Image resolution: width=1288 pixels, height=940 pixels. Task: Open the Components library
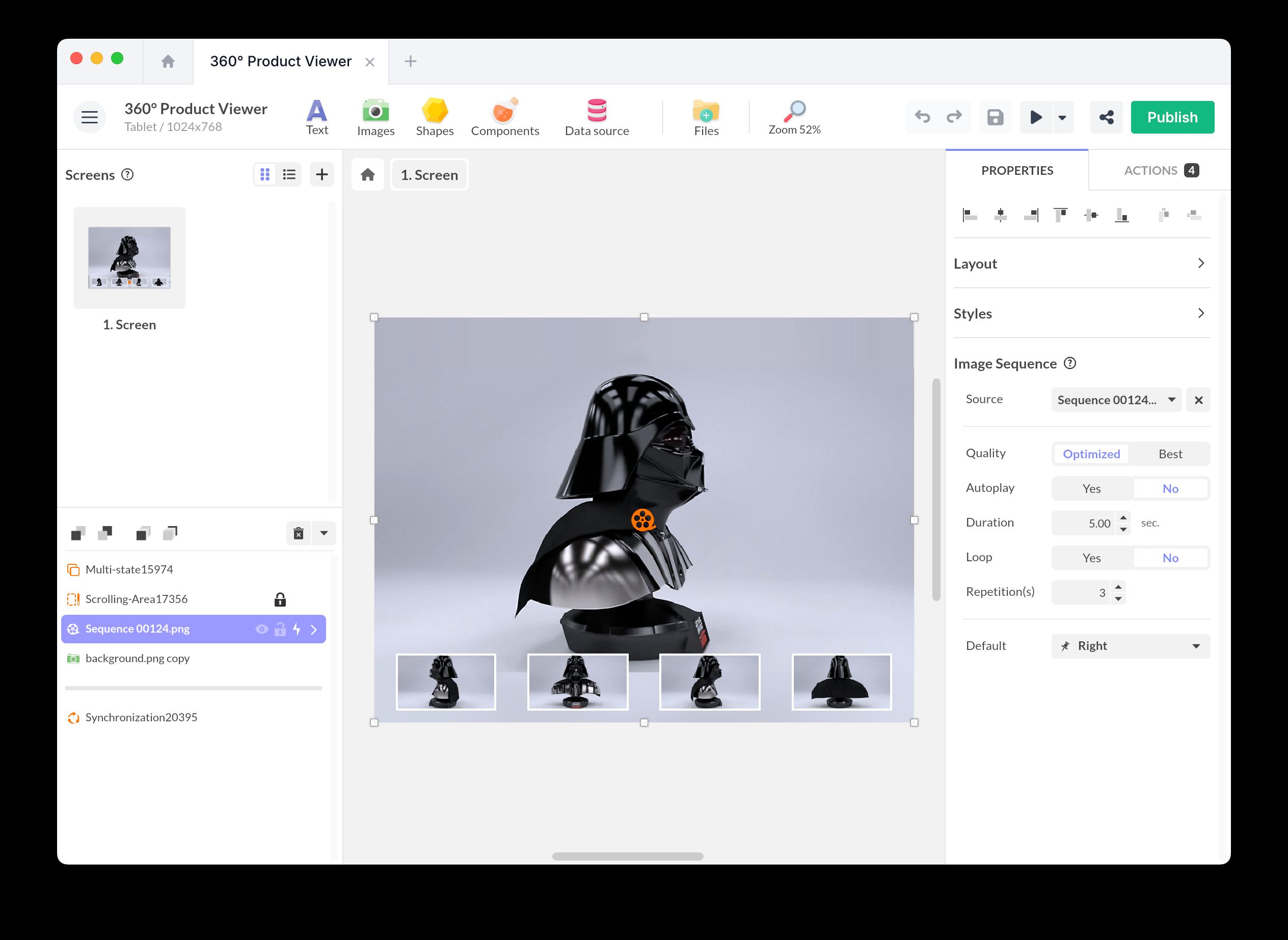[x=505, y=117]
